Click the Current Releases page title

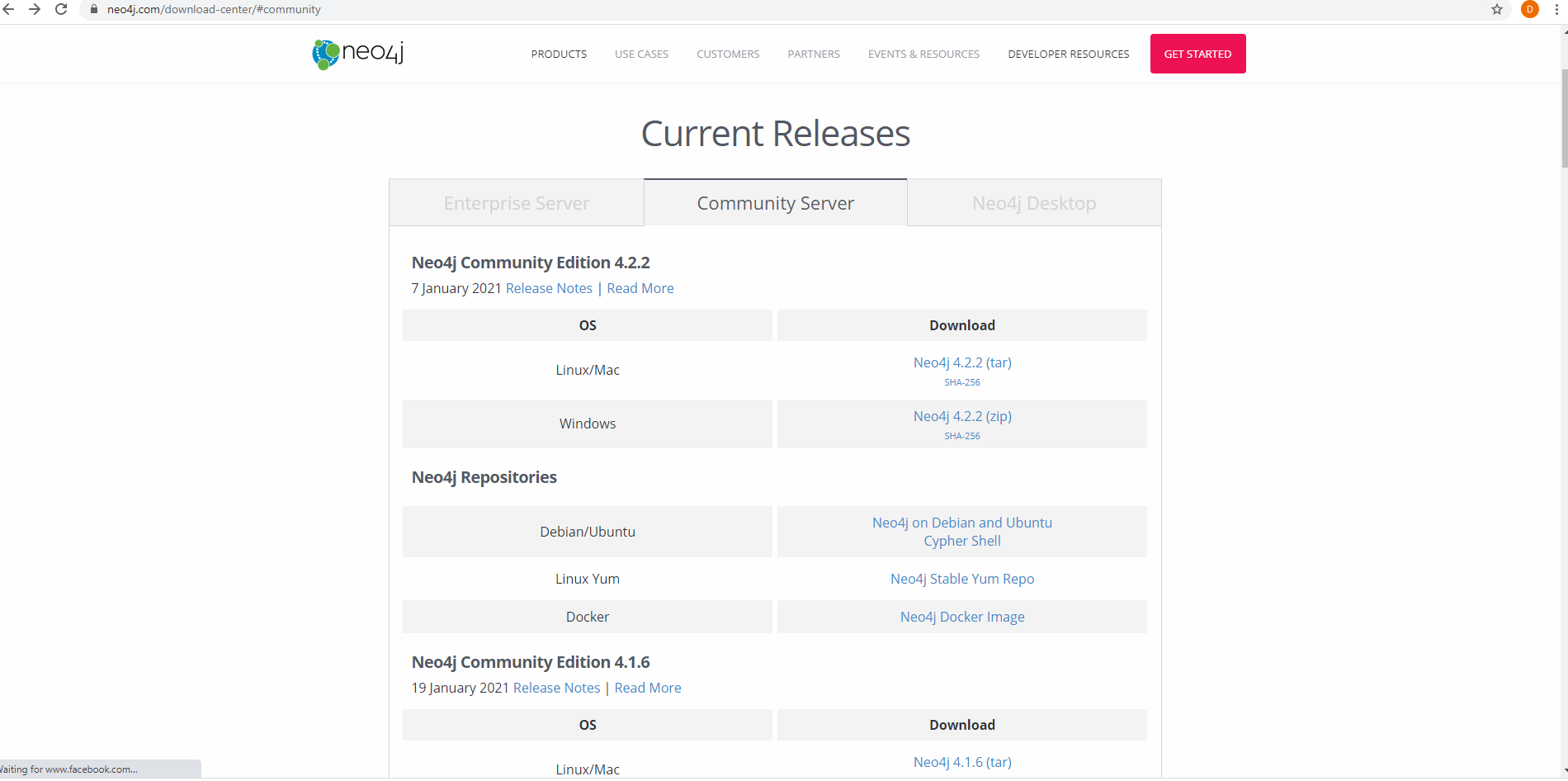[x=776, y=134]
